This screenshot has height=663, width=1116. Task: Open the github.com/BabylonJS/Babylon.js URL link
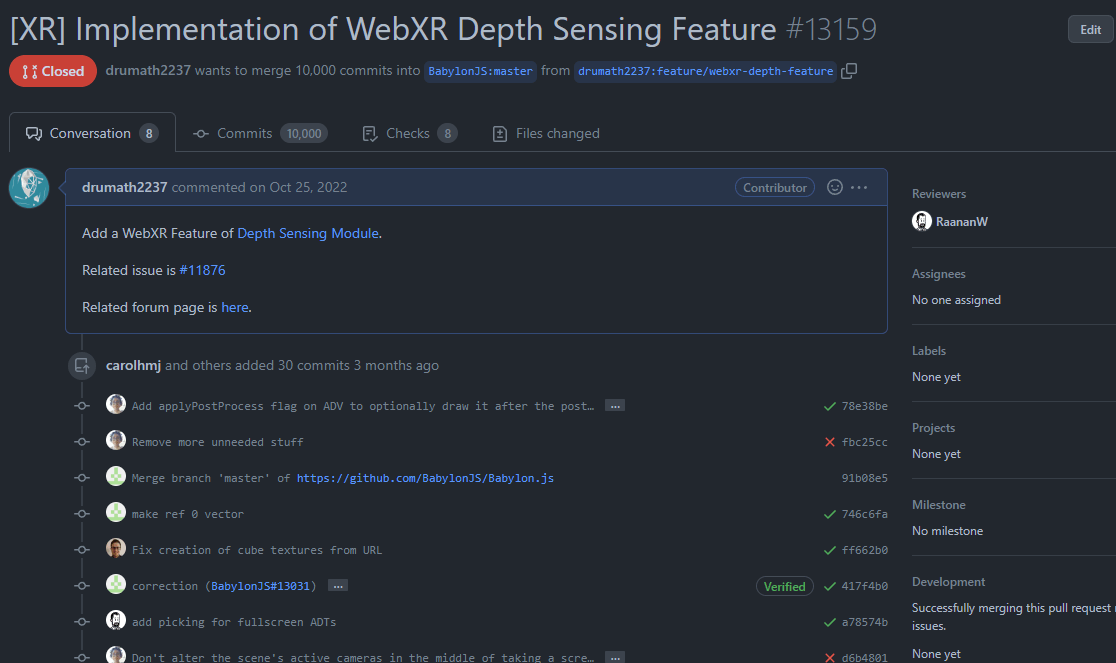[x=425, y=478]
